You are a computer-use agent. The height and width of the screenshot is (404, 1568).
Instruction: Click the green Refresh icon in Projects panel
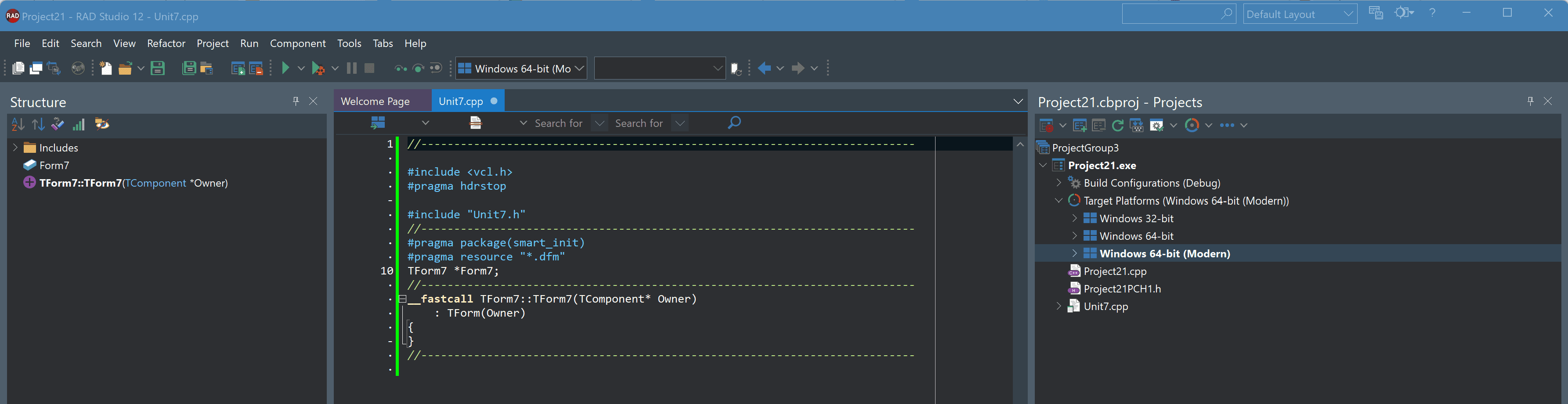pos(1117,125)
